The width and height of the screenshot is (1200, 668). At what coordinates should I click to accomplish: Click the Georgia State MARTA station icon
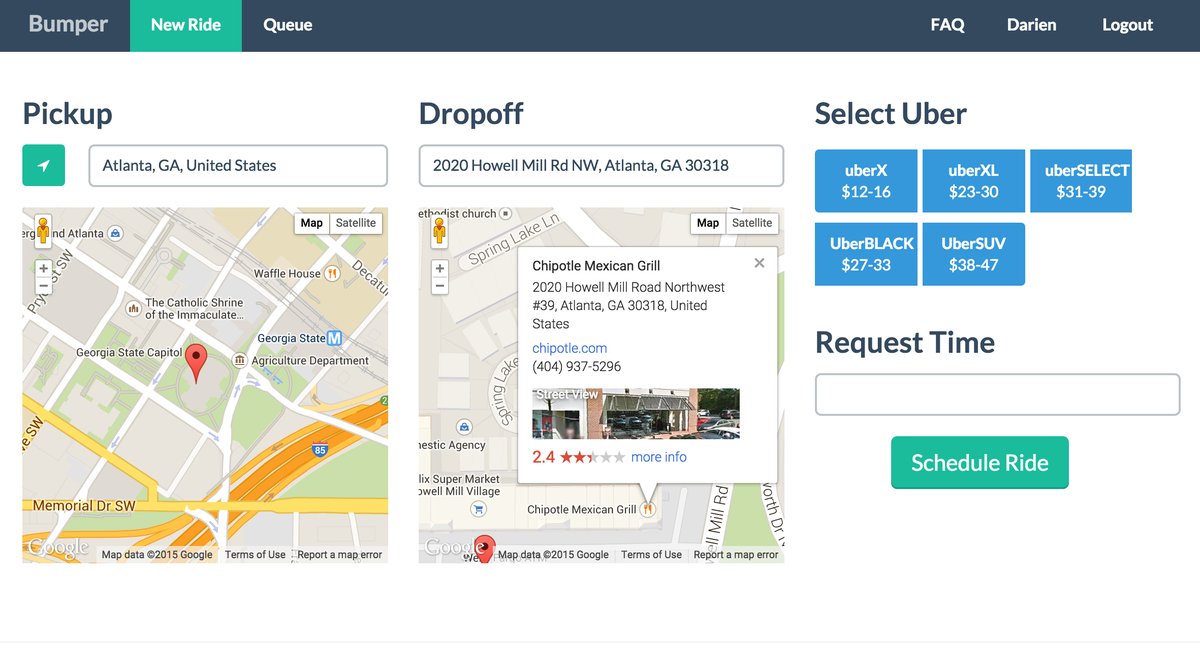[335, 338]
